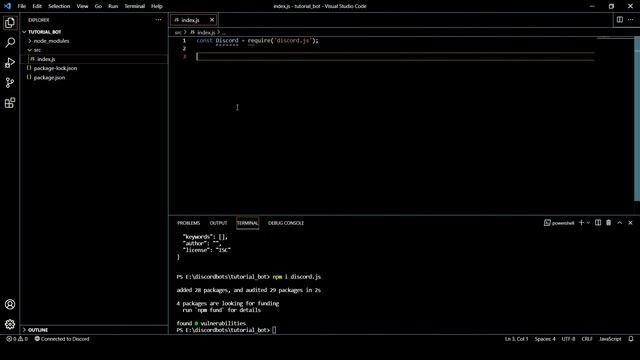Click line number 2 in the gutter
Screen dimensions: 640x360
pos(184,49)
